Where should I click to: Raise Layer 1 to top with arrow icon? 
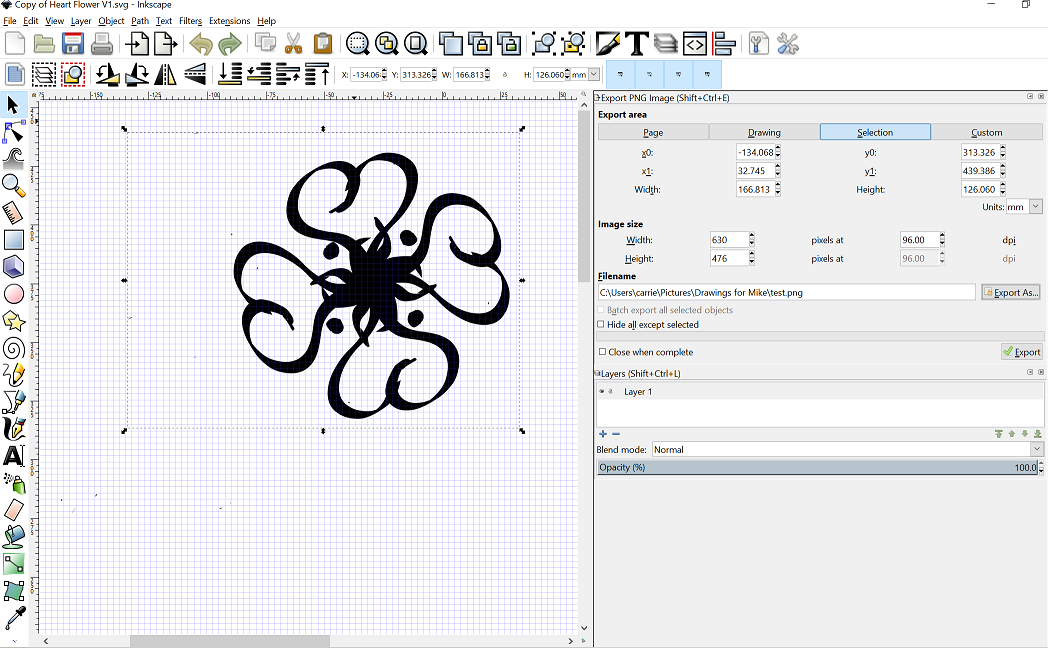(x=998, y=434)
